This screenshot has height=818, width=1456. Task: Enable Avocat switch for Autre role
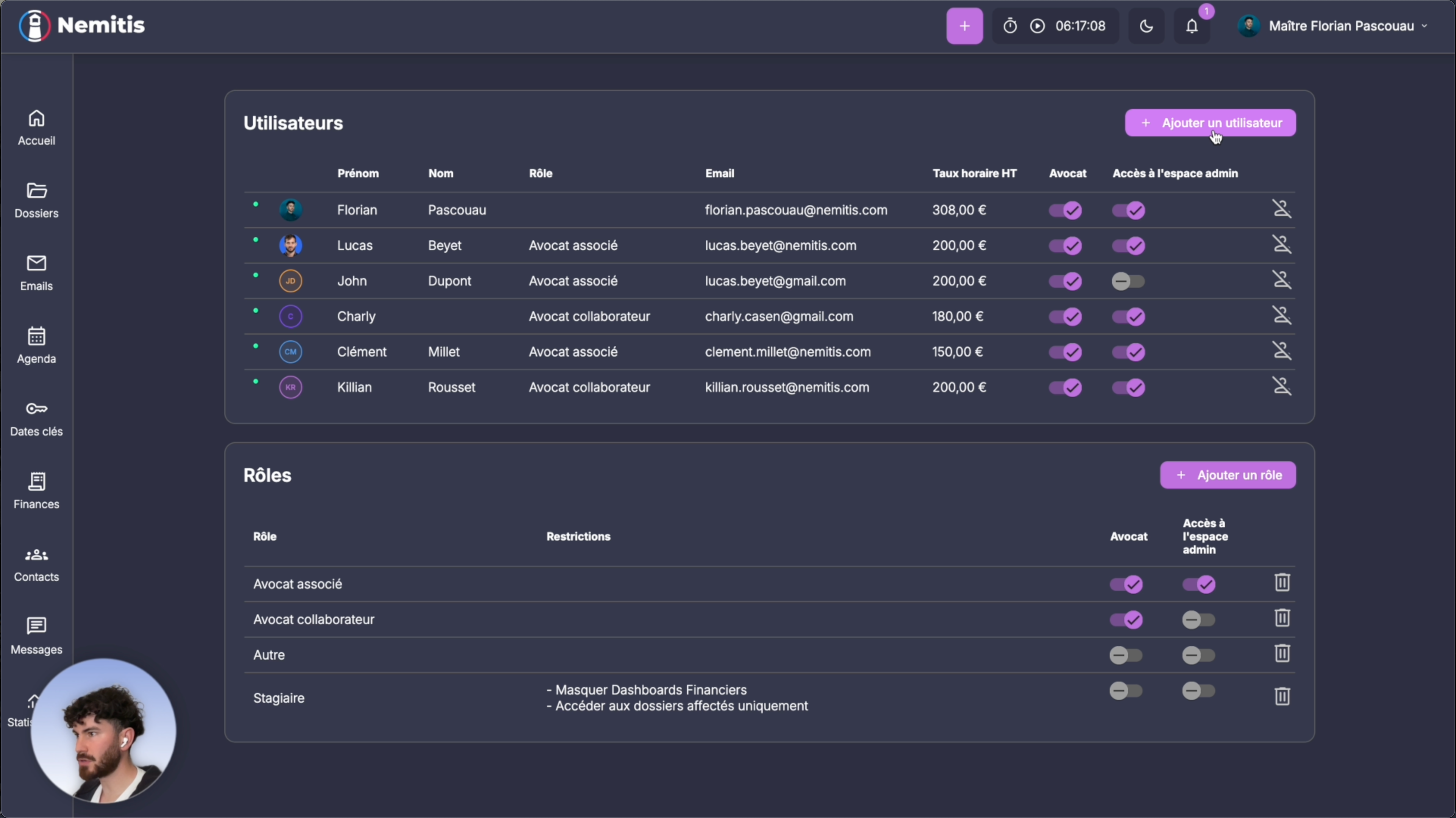click(x=1126, y=655)
